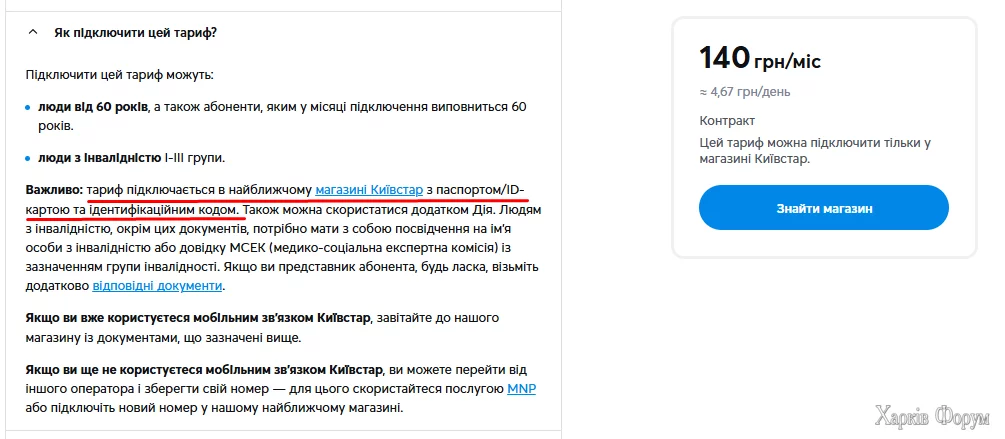The image size is (1005, 439).
Task: Click the "Харків Форум" watermark logo
Action: point(932,416)
